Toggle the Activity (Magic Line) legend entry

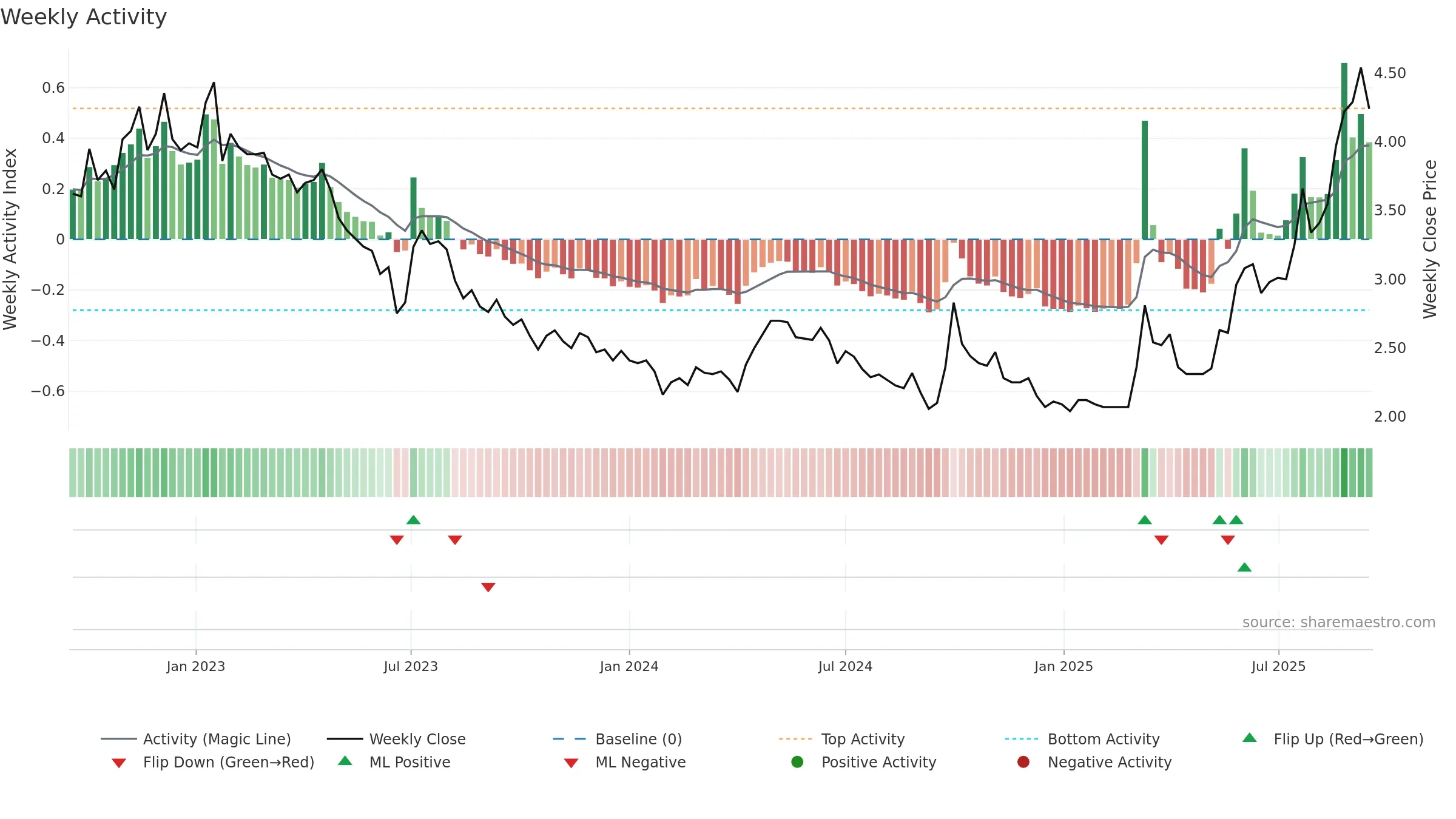click(x=196, y=739)
